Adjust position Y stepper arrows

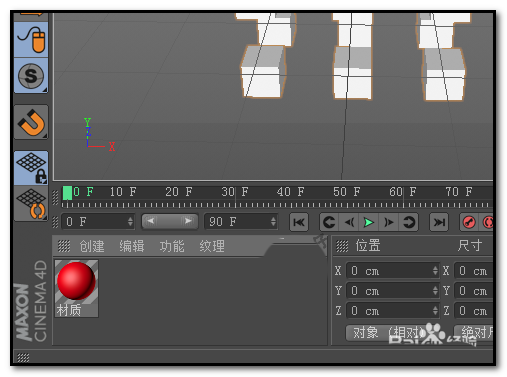[435, 291]
